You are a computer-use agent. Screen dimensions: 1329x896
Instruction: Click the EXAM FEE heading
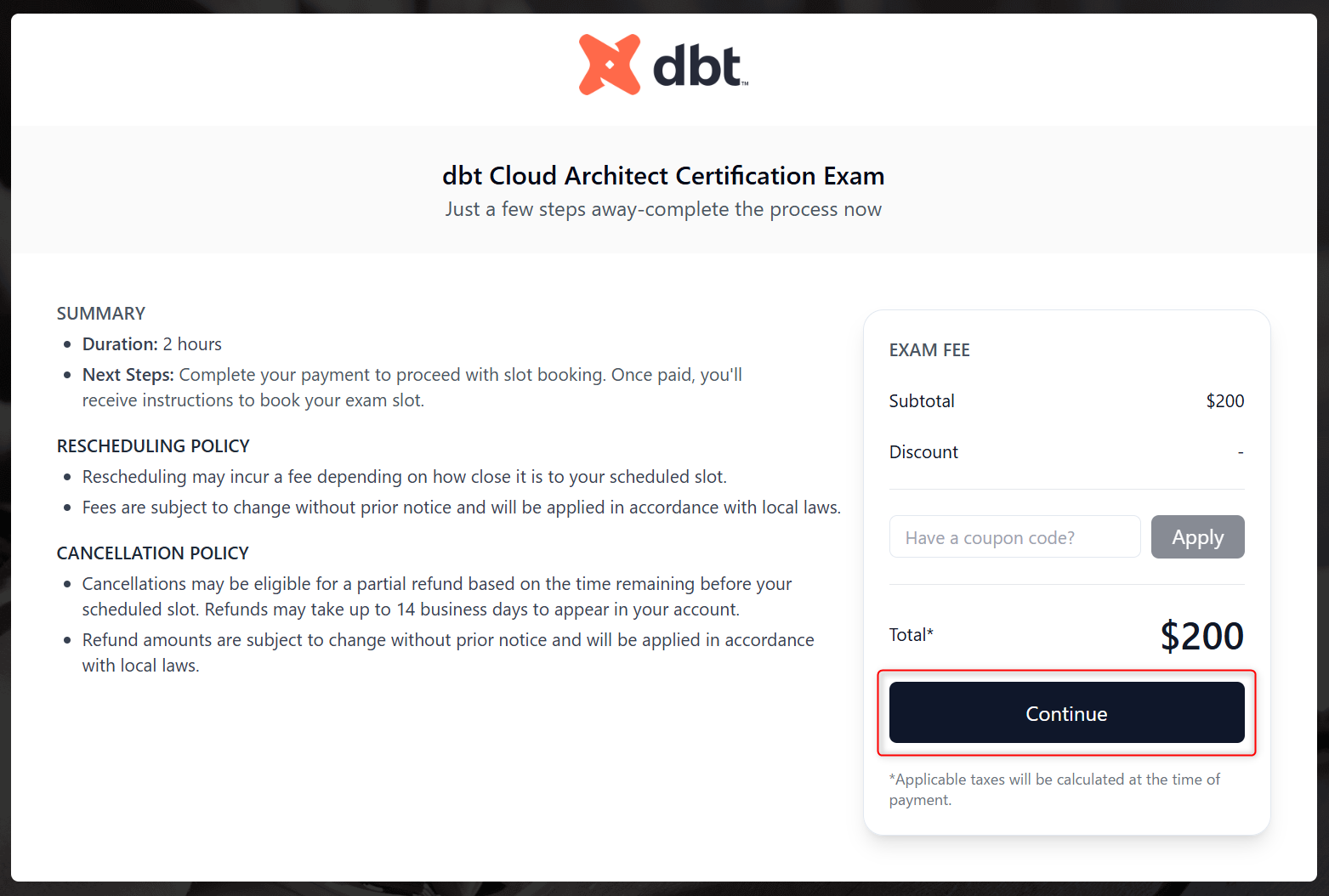929,349
